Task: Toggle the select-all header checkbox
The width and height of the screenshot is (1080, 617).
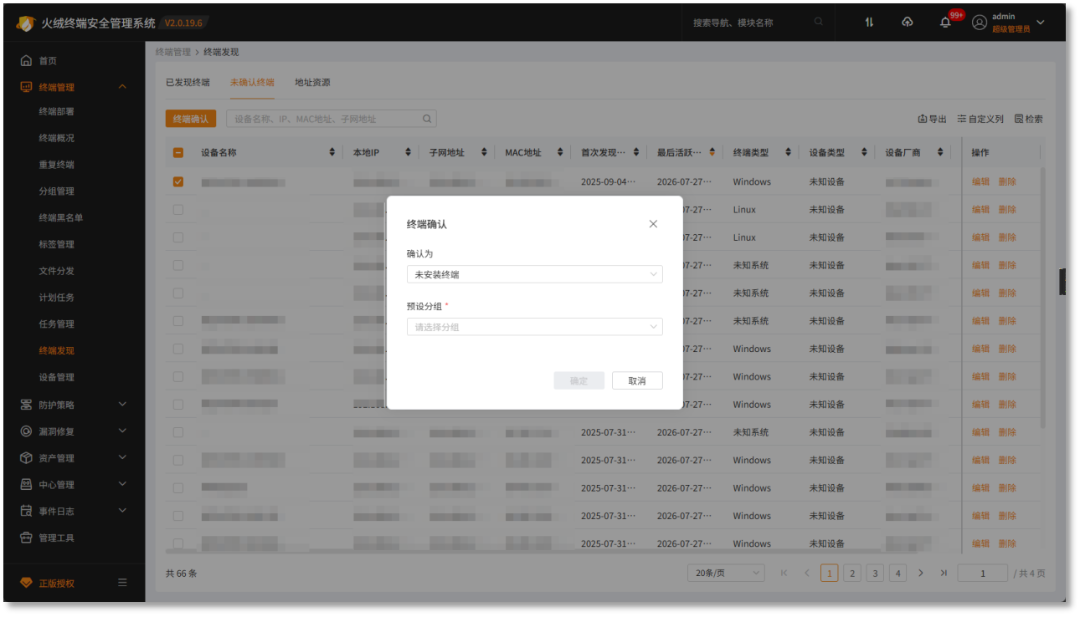Action: click(x=178, y=152)
